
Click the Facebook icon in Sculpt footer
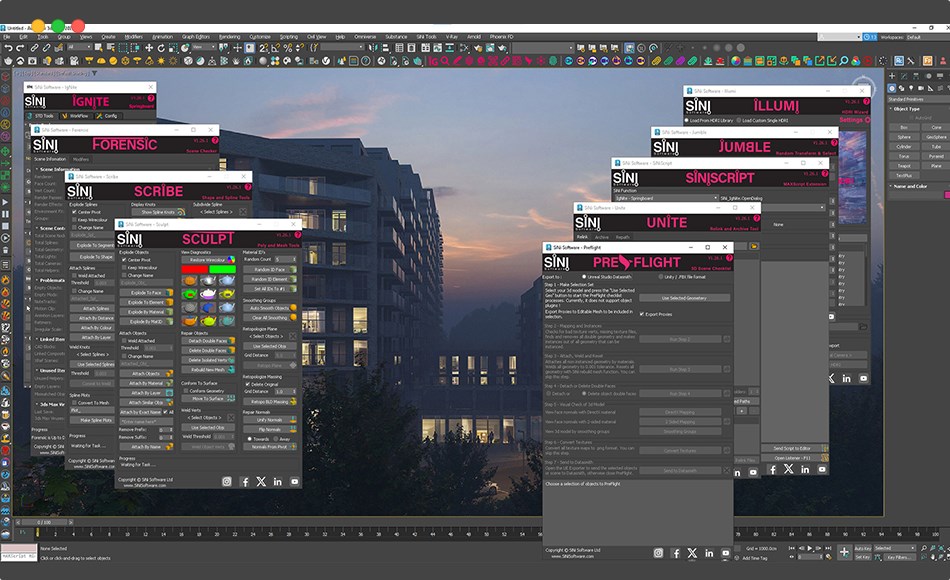click(x=244, y=481)
